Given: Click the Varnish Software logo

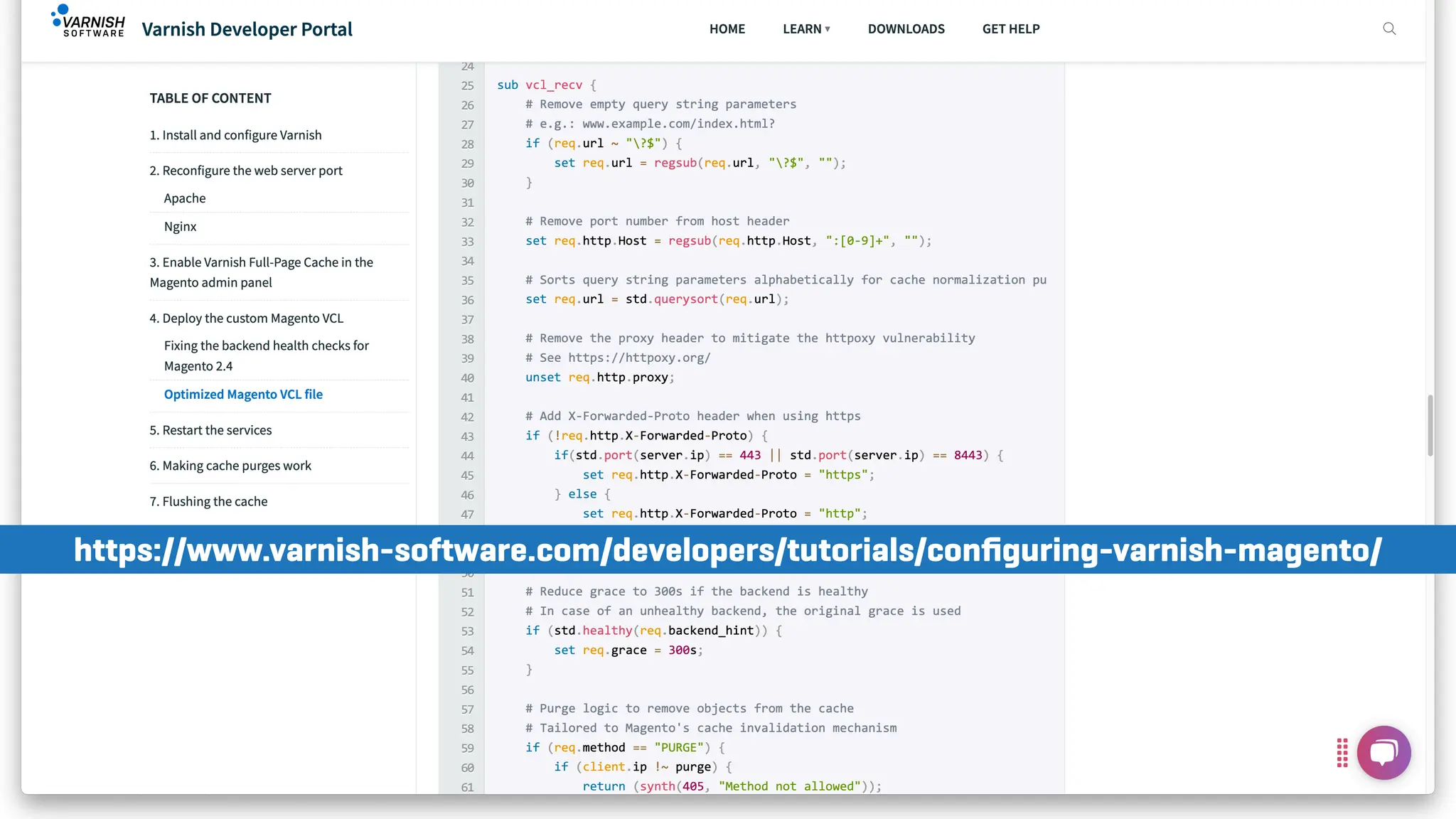Looking at the screenshot, I should [88, 21].
